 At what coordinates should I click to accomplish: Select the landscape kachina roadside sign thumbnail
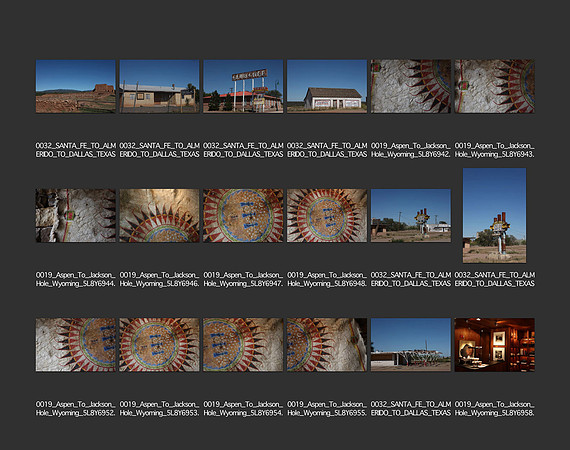(411, 216)
